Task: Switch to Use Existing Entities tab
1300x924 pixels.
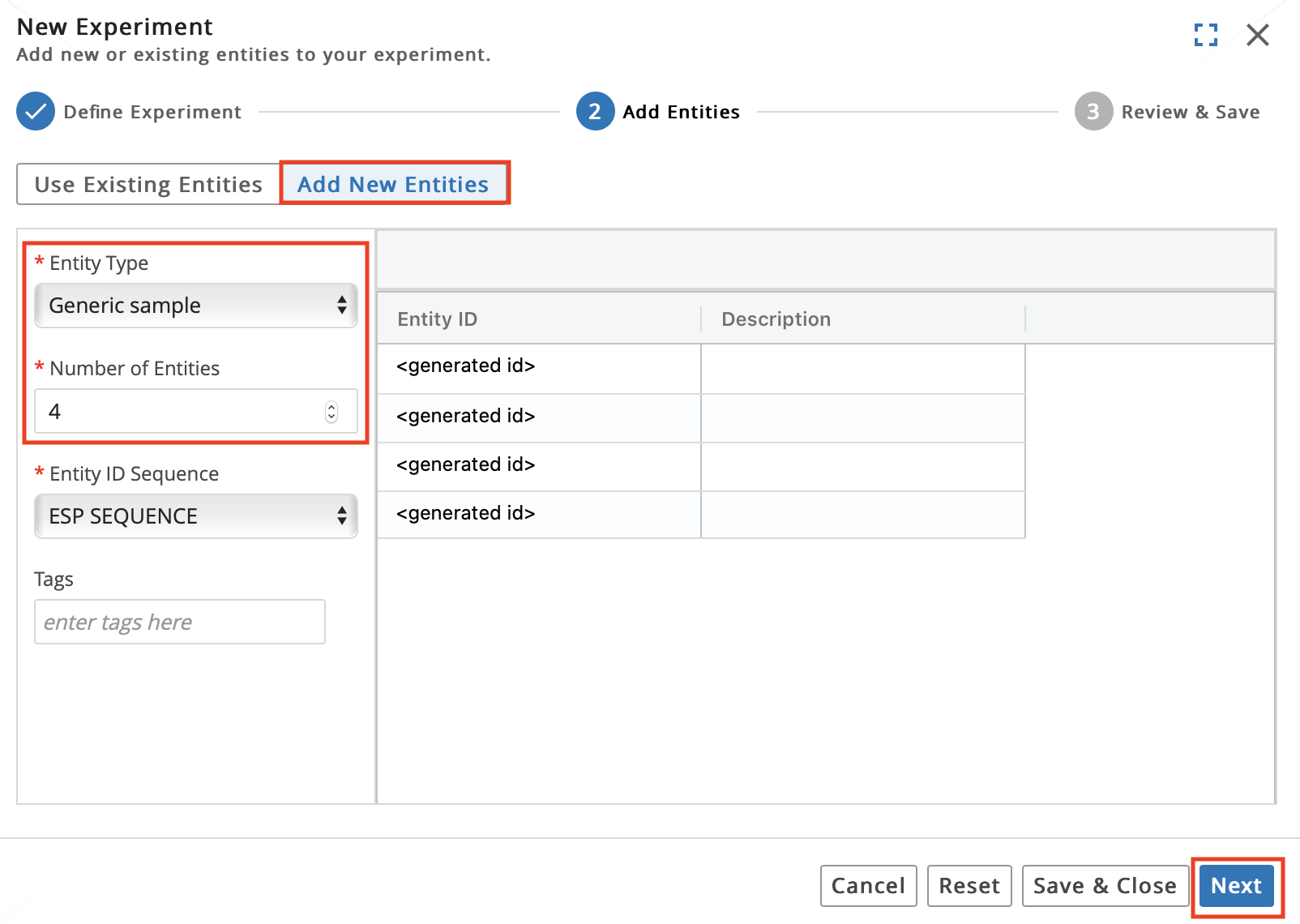Action: [x=148, y=185]
